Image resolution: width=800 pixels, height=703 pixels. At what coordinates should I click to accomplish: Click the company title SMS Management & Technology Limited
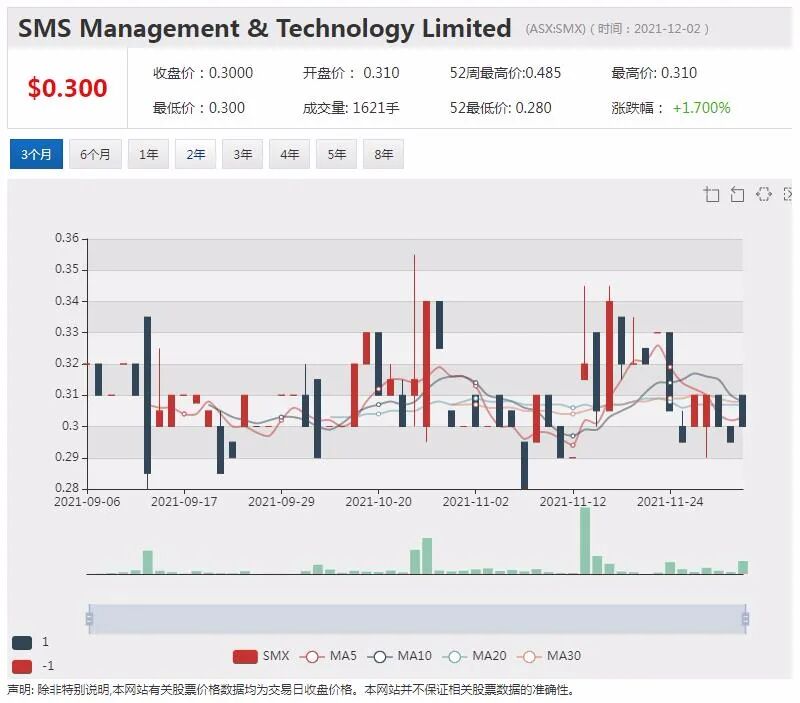[265, 28]
